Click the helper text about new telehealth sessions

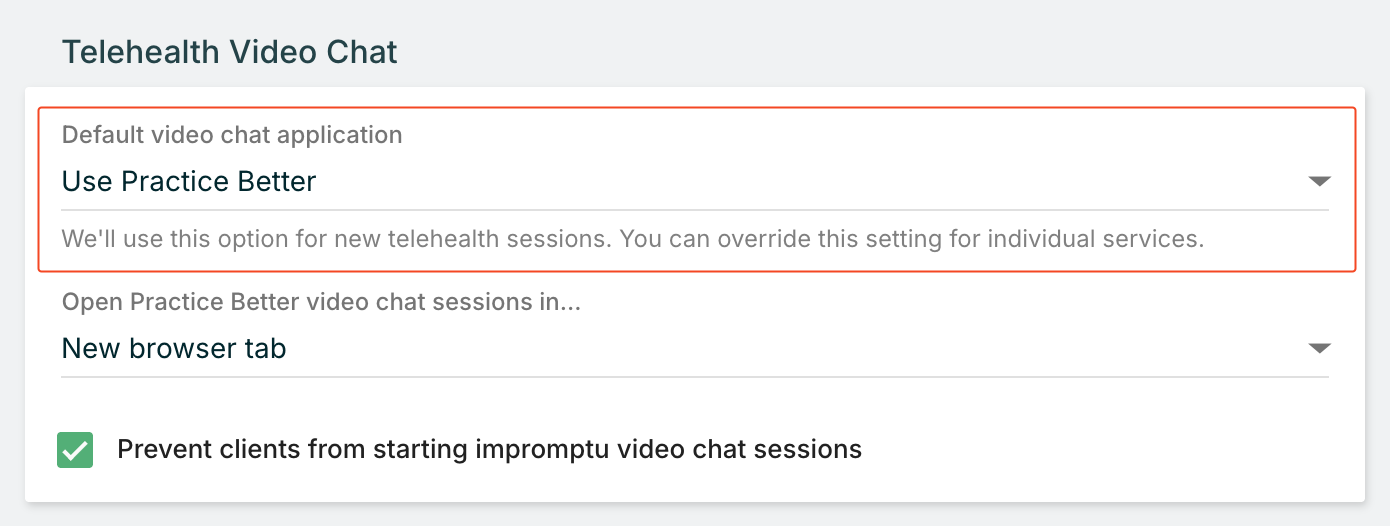point(632,240)
